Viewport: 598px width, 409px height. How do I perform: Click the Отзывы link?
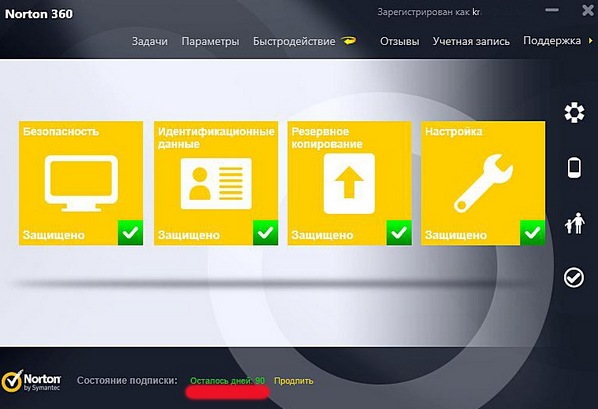[399, 41]
